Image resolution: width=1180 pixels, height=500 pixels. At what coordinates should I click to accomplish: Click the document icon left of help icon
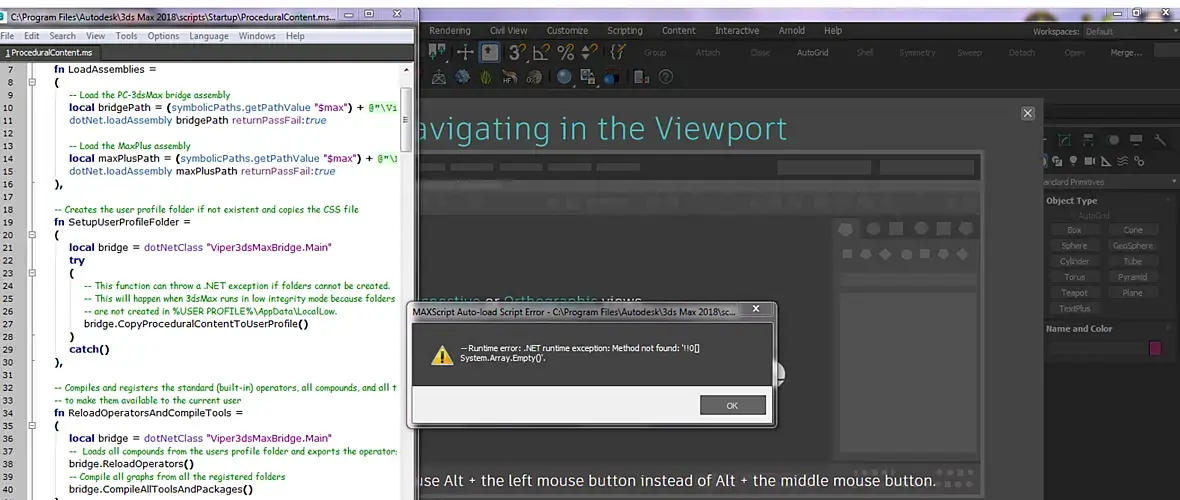641,77
